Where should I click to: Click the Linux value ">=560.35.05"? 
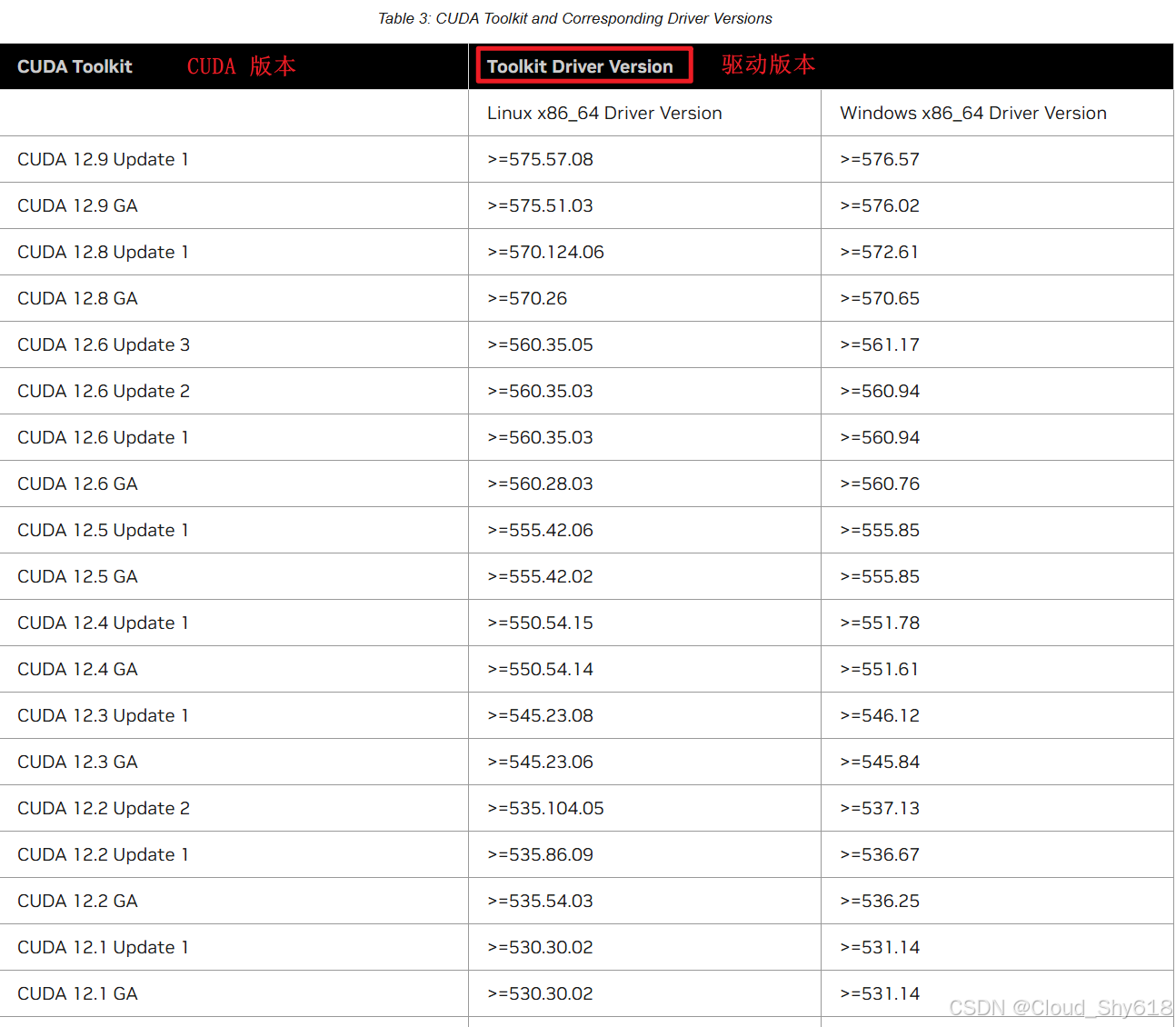[540, 344]
